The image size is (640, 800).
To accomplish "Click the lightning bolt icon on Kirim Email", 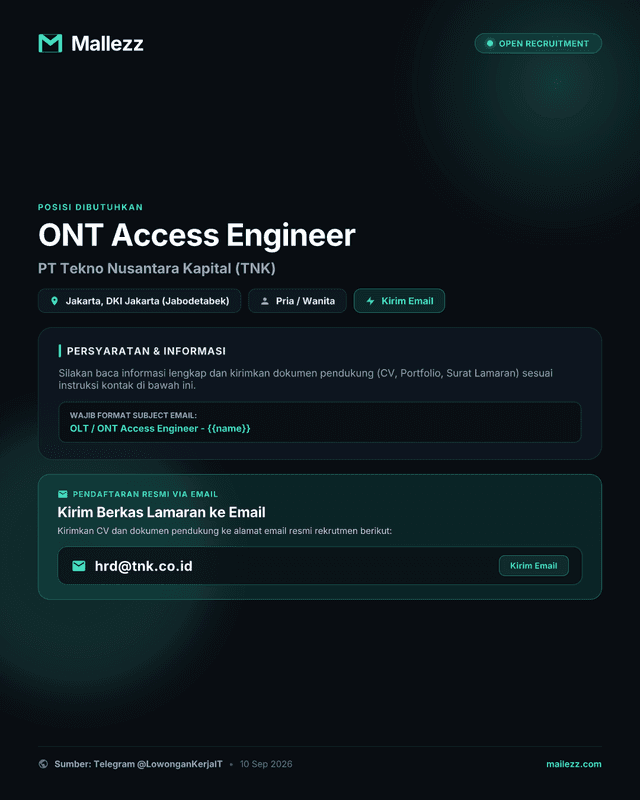I will [x=371, y=301].
